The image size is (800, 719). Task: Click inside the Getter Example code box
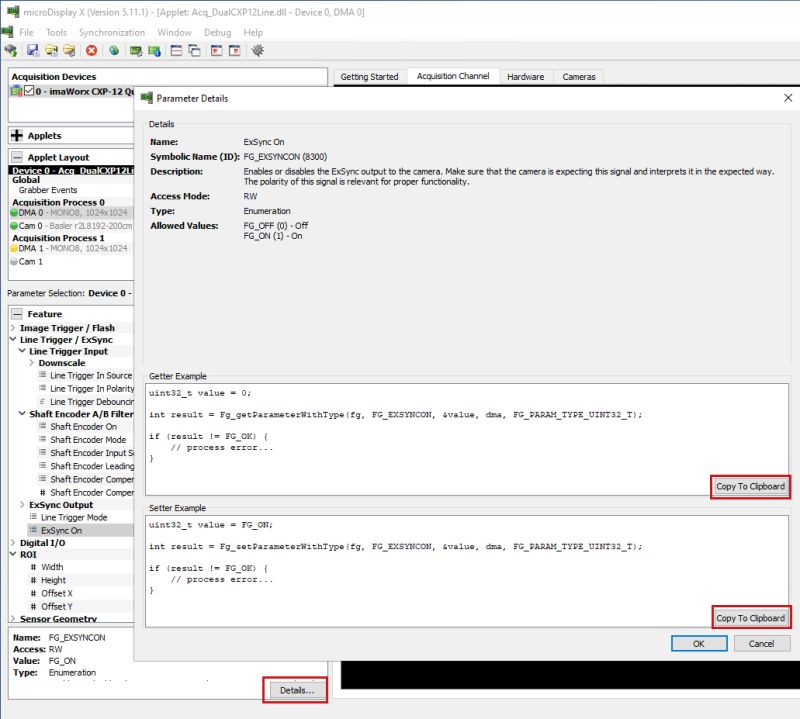pyautogui.click(x=467, y=439)
